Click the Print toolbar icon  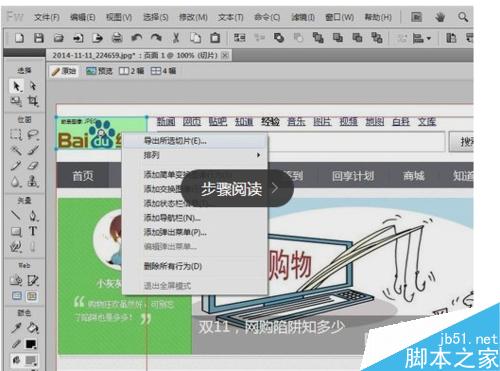point(117,38)
